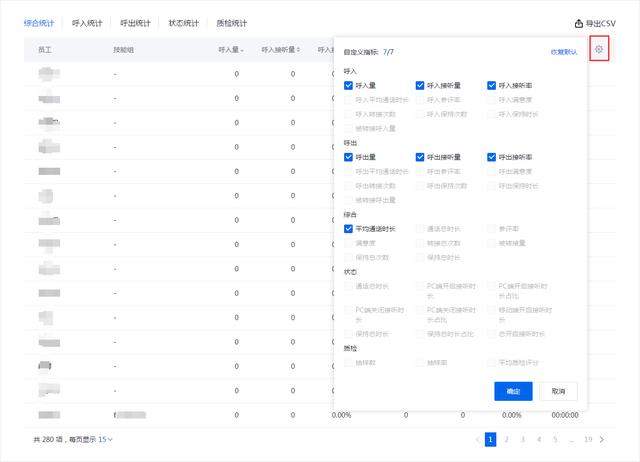Switch to the 质检统计 tab

tap(232, 23)
